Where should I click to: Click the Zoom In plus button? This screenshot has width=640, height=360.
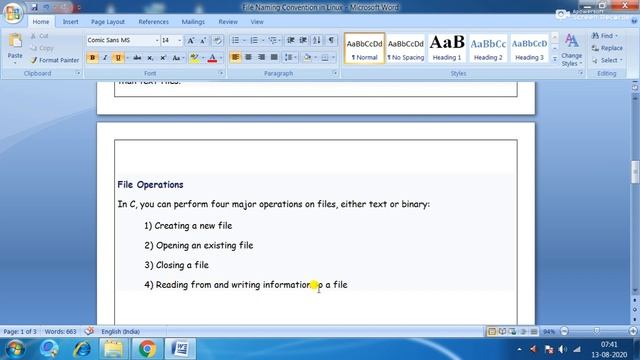point(633,331)
